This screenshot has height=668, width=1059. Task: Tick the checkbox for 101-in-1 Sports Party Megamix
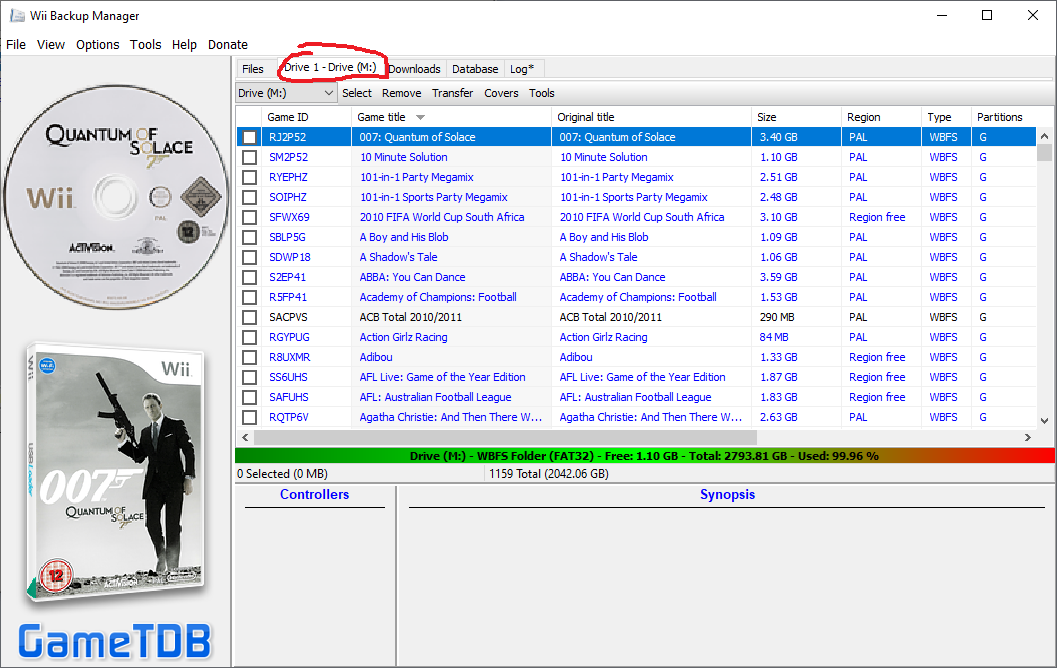[249, 197]
